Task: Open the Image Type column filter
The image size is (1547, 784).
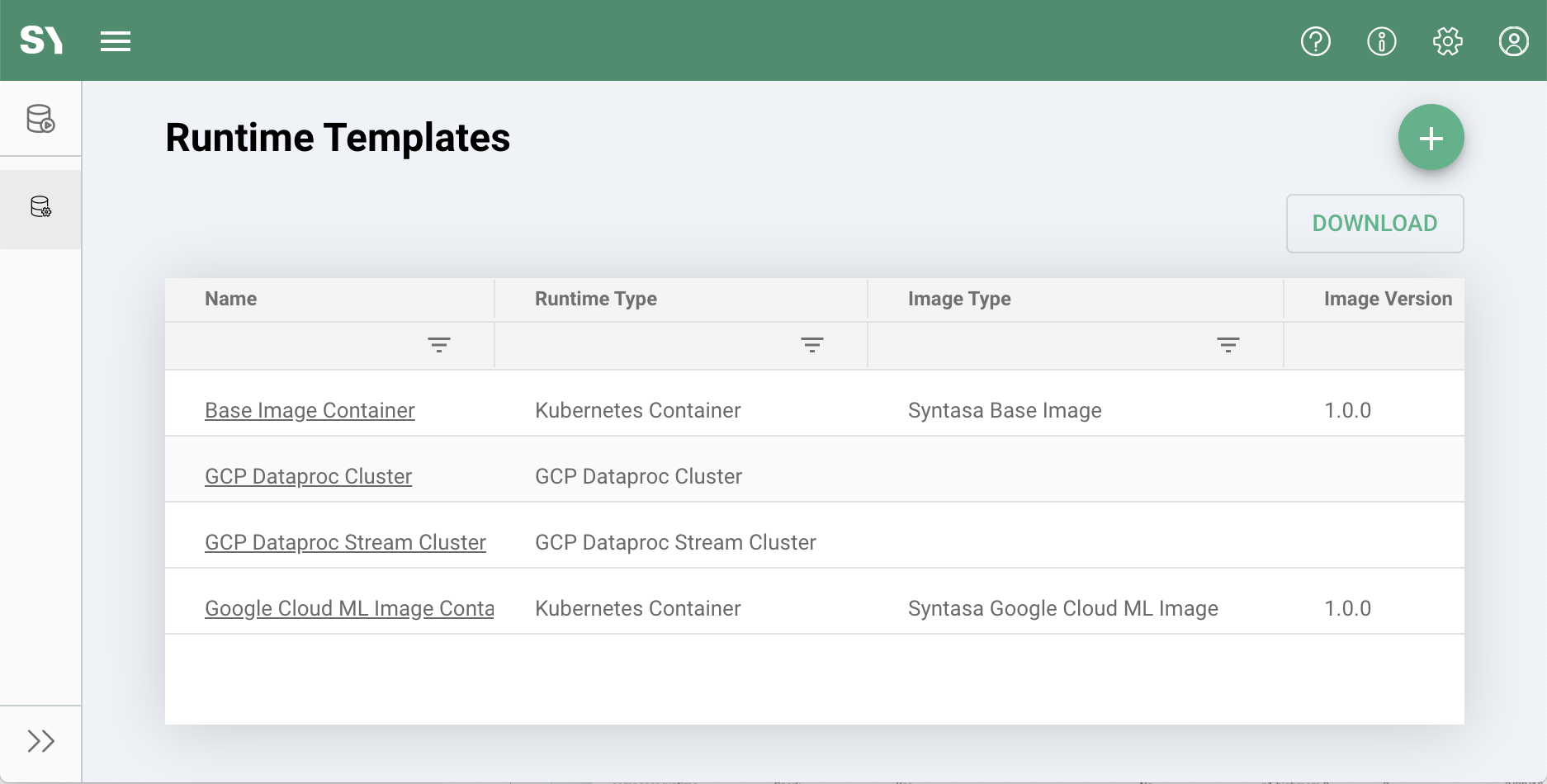Action: click(1227, 345)
